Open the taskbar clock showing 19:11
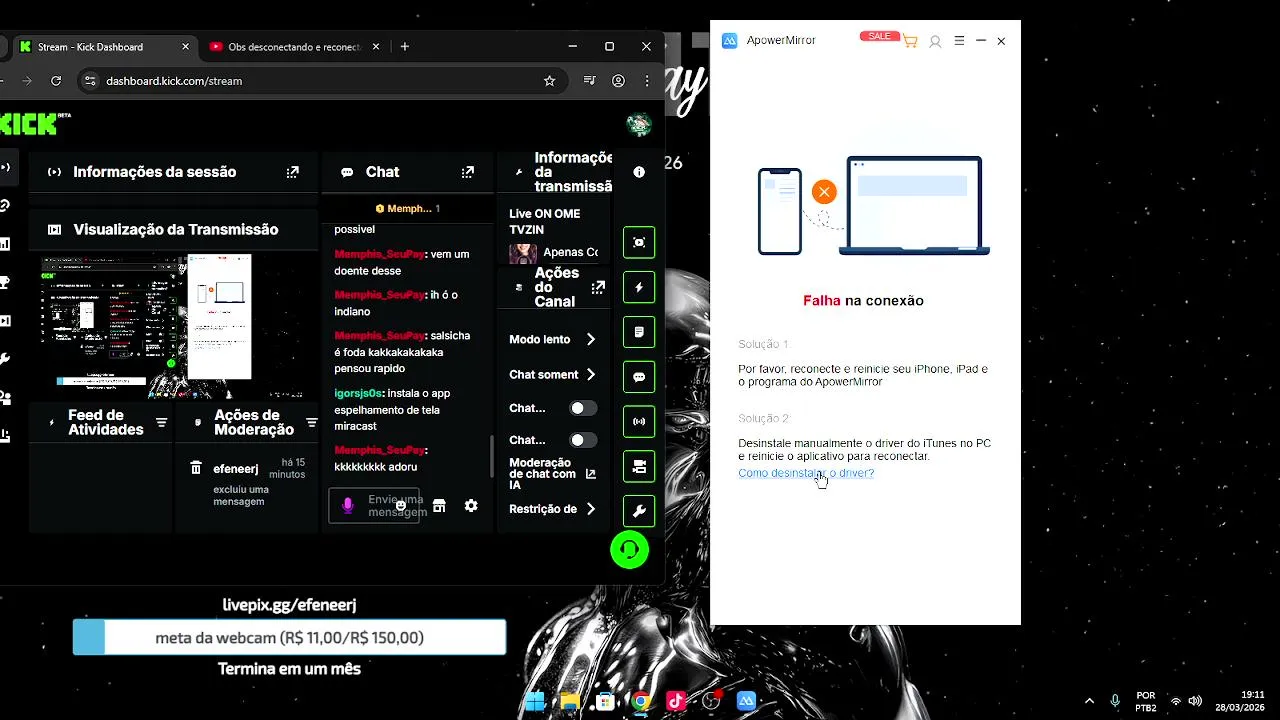Image resolution: width=1280 pixels, height=720 pixels. [x=1240, y=701]
